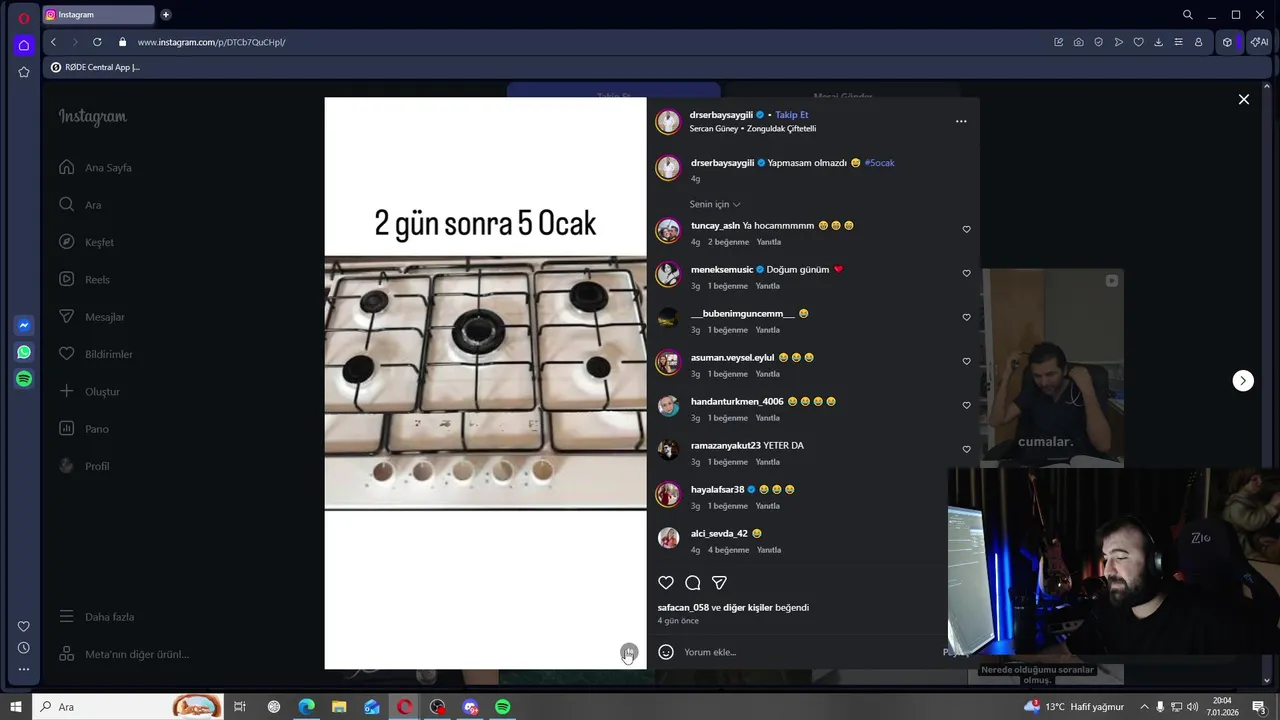This screenshot has height=720, width=1280.
Task: Like tuncay_asln's comment
Action: 966,229
